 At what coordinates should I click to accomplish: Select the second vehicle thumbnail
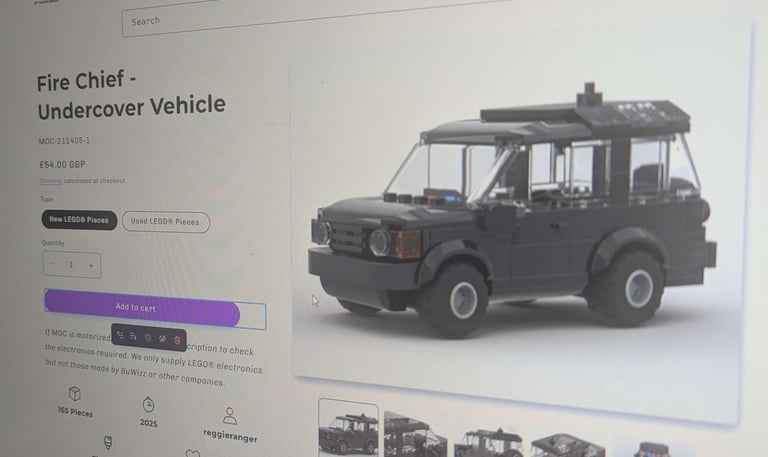coord(415,435)
